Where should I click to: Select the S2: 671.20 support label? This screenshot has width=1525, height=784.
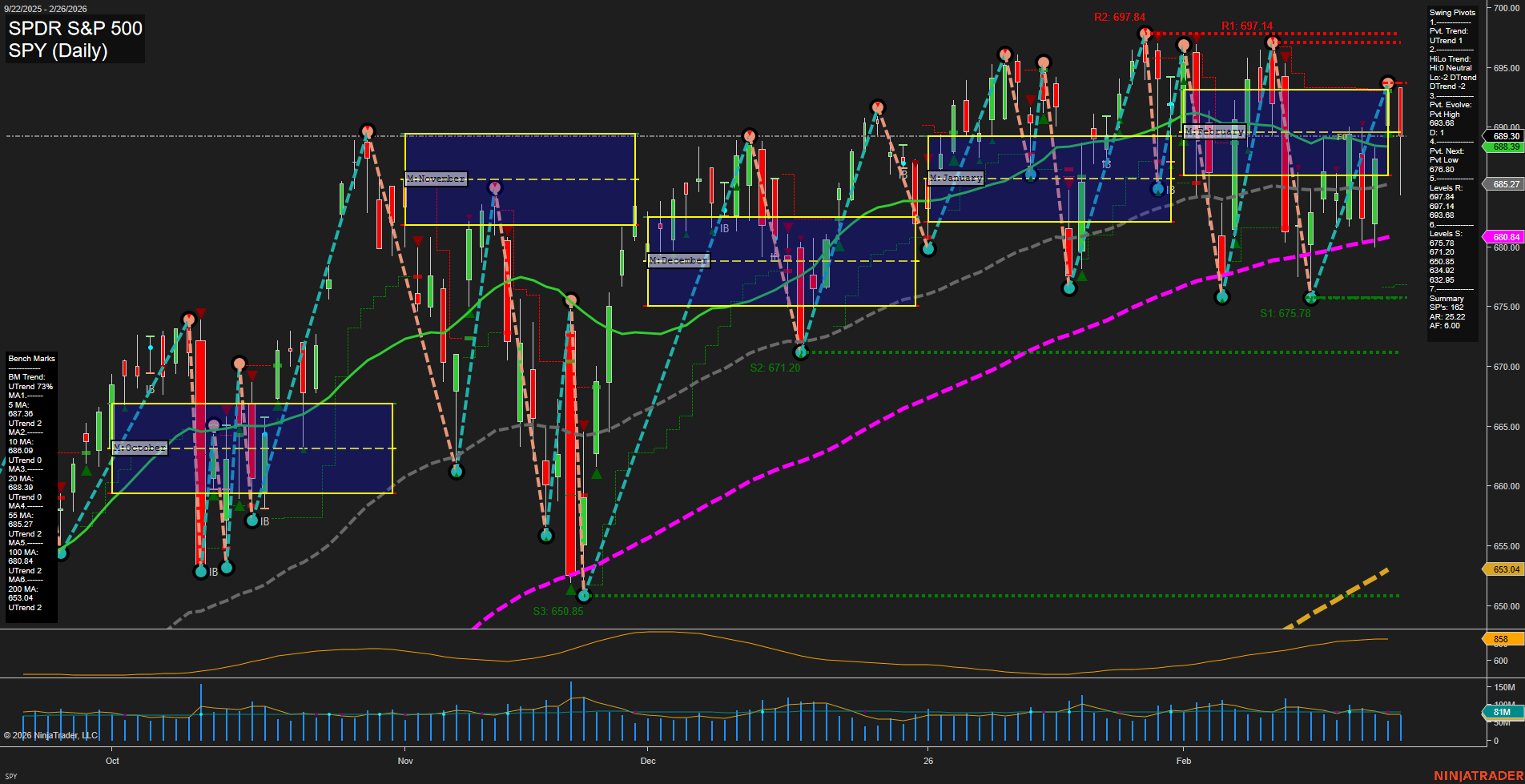pyautogui.click(x=775, y=368)
